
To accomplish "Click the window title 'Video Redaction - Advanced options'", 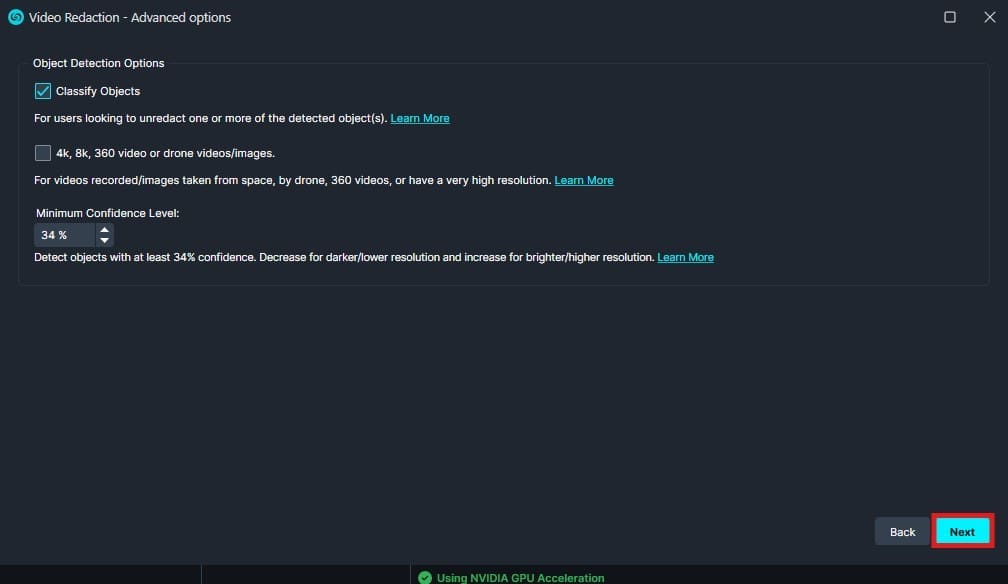I will point(130,17).
